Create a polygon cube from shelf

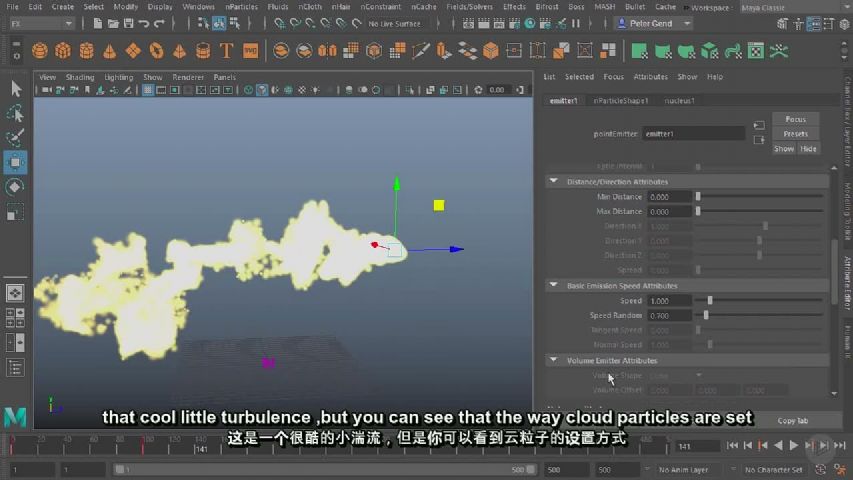coord(63,51)
